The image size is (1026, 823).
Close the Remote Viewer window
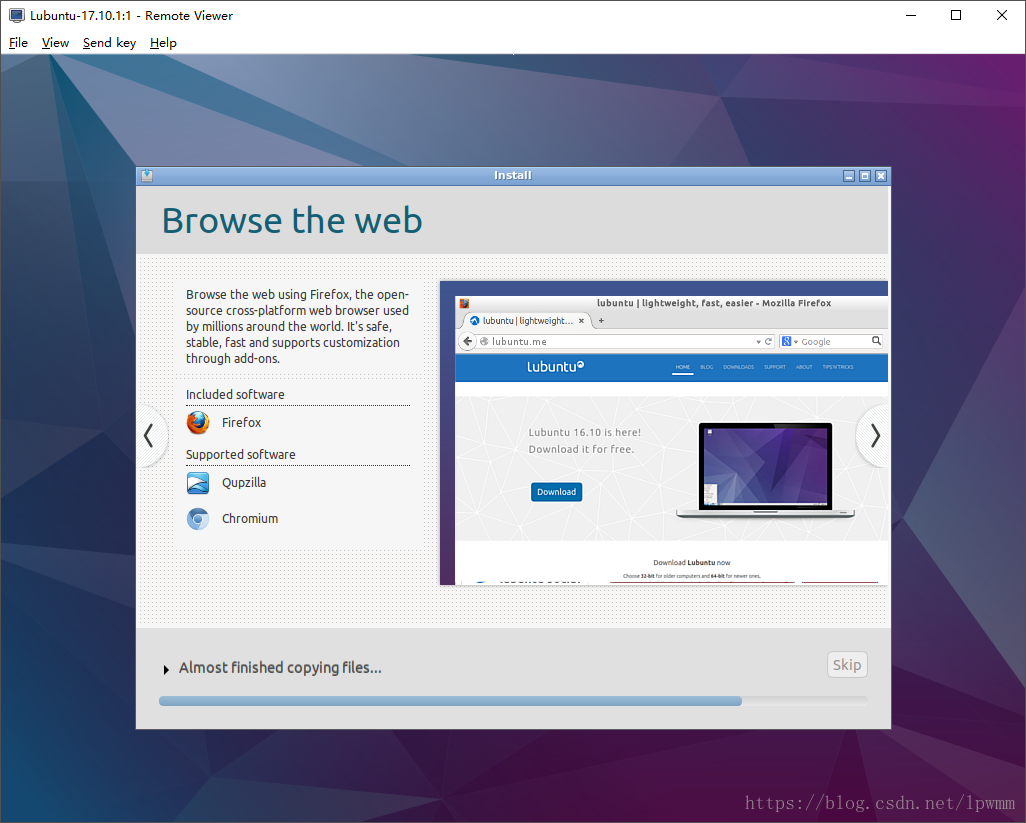(x=1002, y=15)
